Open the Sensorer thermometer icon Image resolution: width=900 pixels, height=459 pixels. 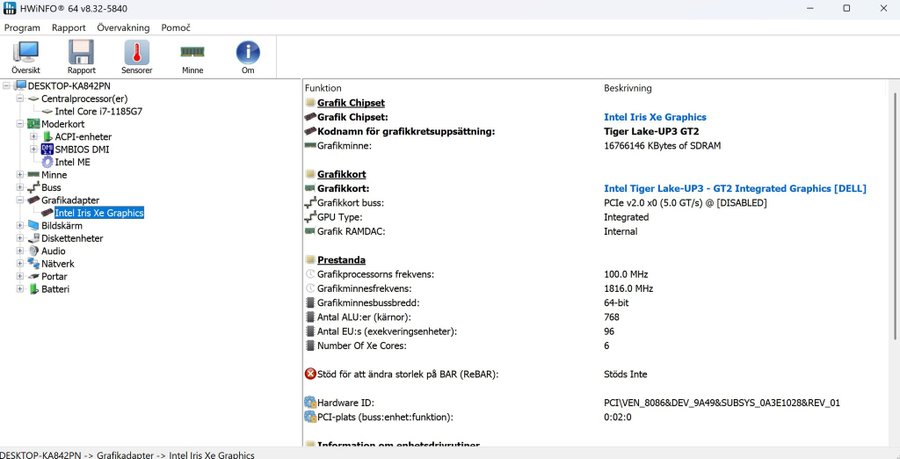136,56
